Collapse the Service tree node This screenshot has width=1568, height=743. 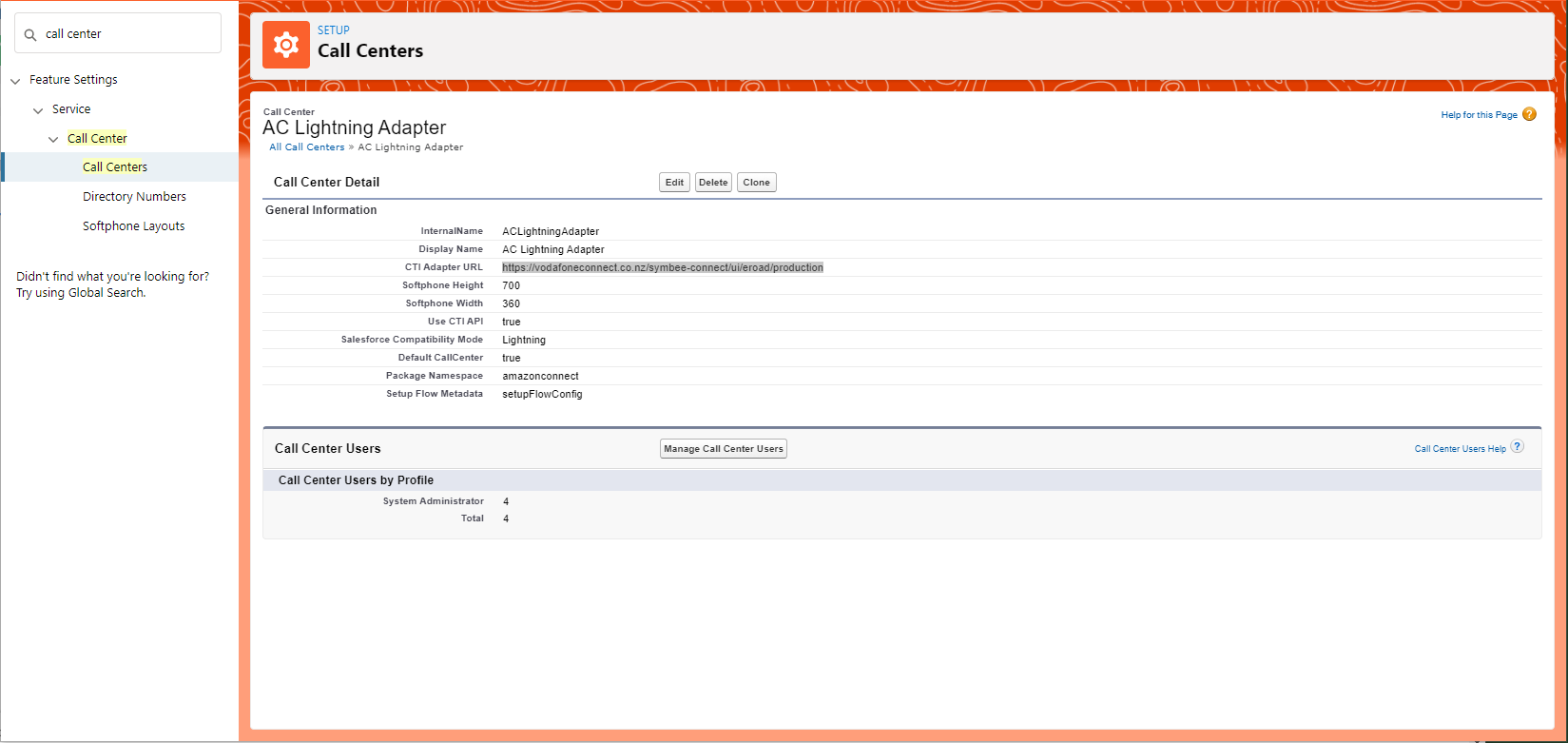38,110
